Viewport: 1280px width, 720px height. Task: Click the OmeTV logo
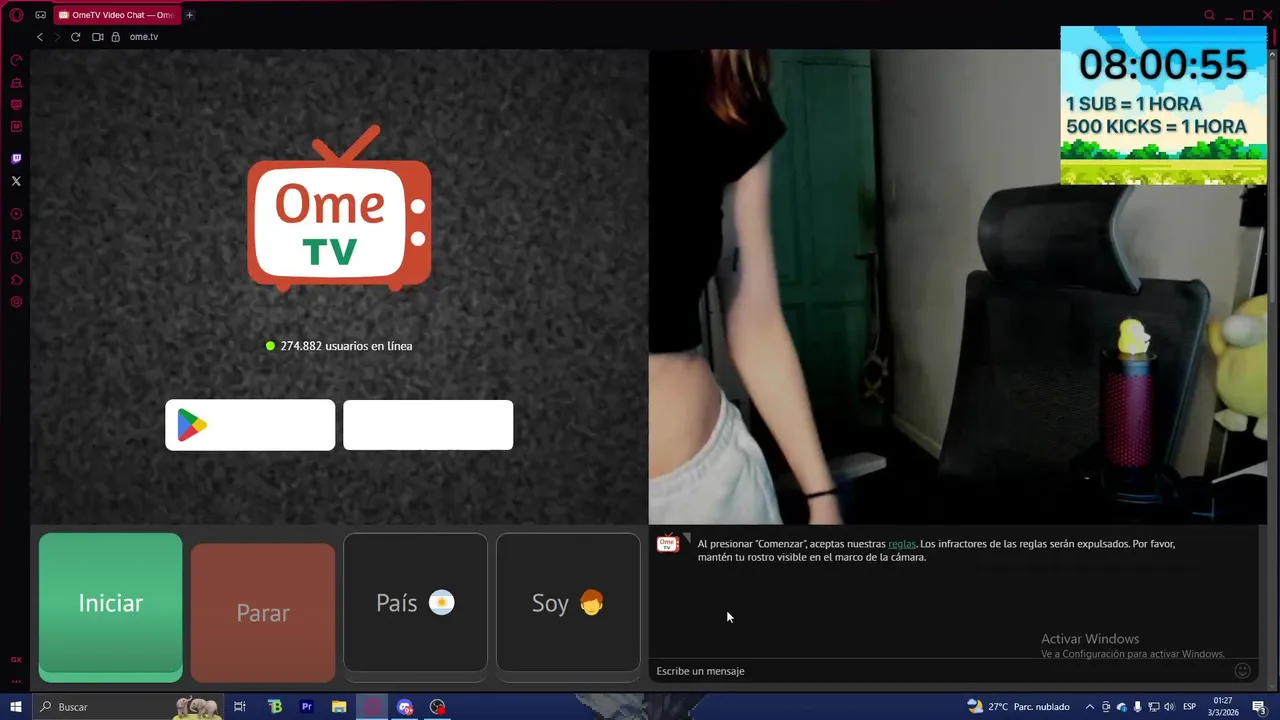[x=339, y=208]
